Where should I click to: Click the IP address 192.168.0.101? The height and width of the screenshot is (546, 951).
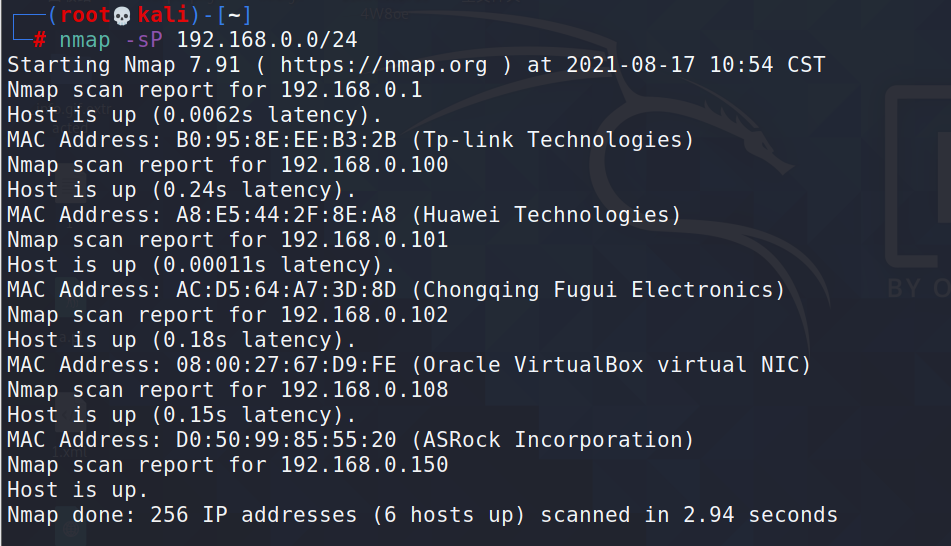coord(364,240)
